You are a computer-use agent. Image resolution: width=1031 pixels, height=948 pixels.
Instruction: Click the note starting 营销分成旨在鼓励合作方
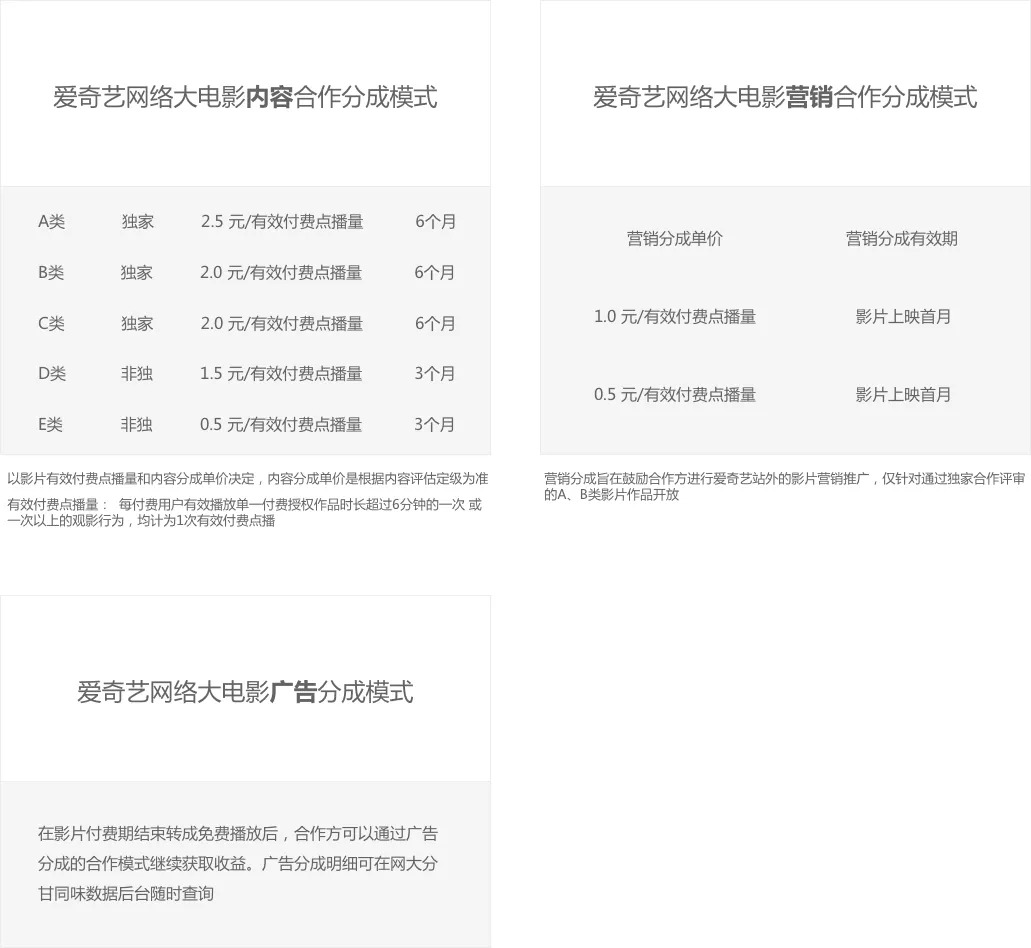pos(784,486)
